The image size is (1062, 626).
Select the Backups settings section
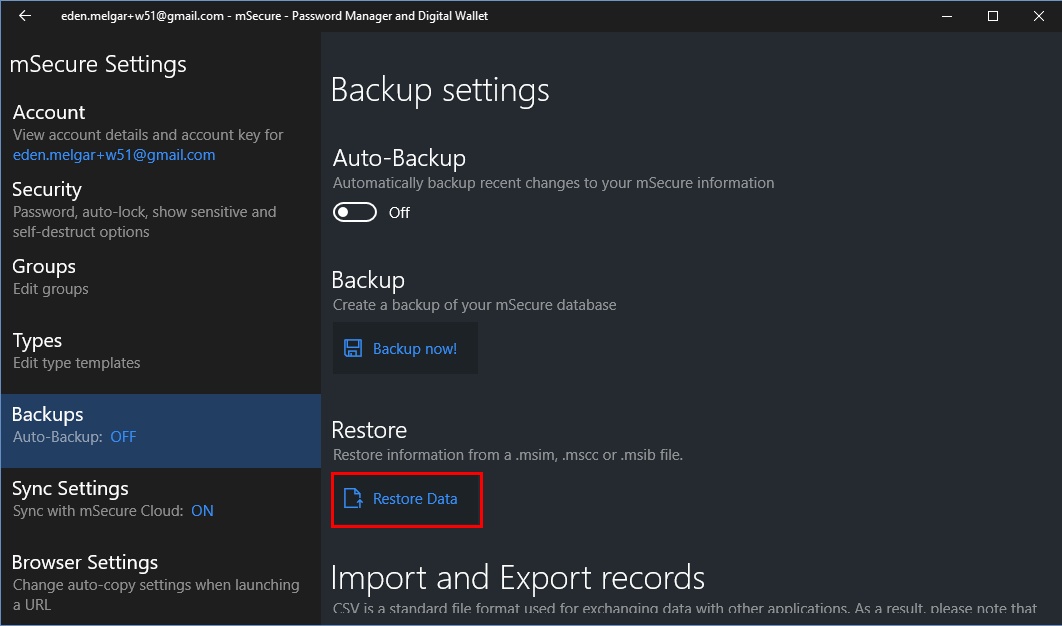pyautogui.click(x=161, y=431)
